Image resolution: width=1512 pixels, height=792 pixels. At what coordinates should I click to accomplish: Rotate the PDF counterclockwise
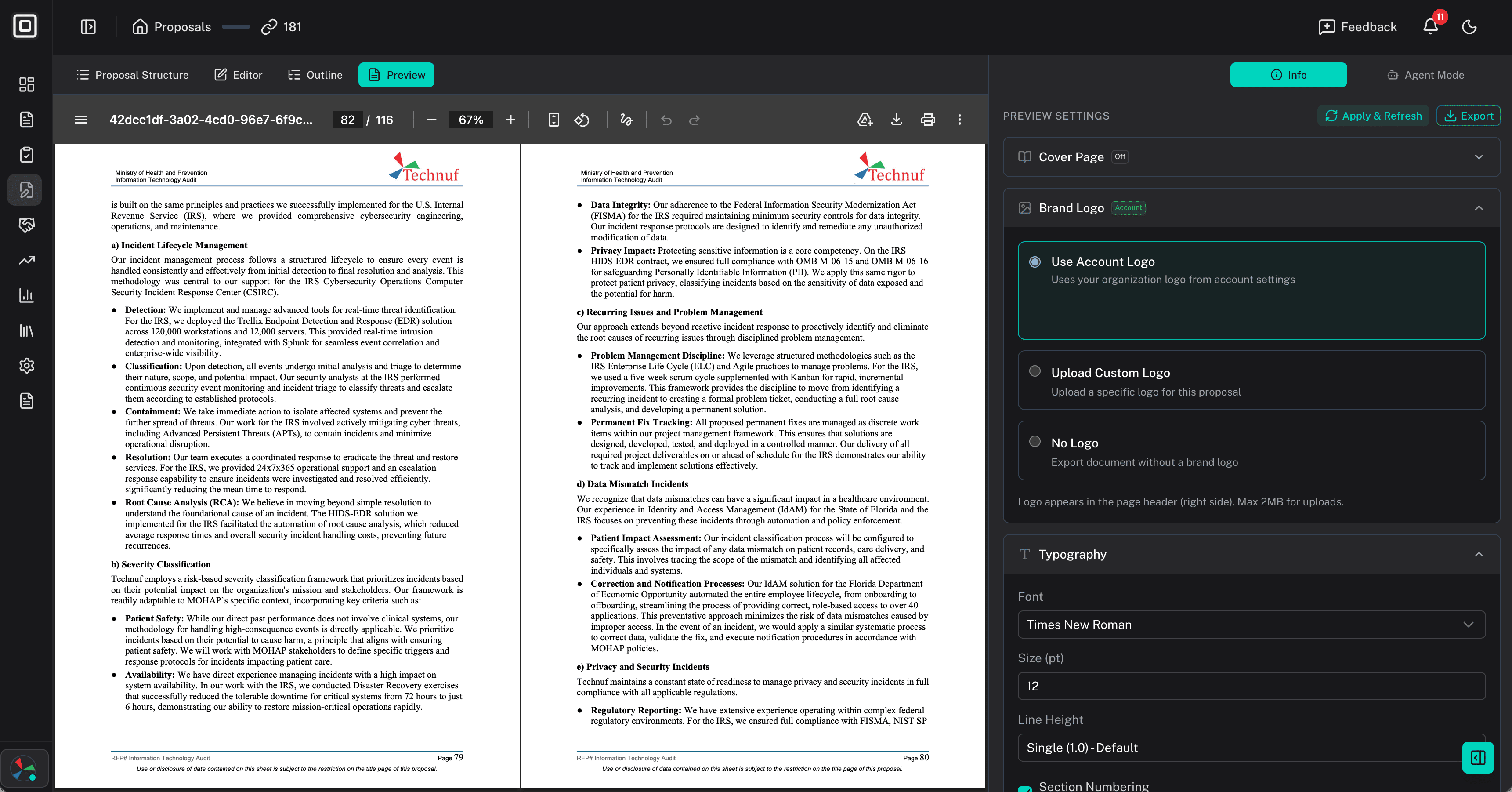tap(582, 120)
